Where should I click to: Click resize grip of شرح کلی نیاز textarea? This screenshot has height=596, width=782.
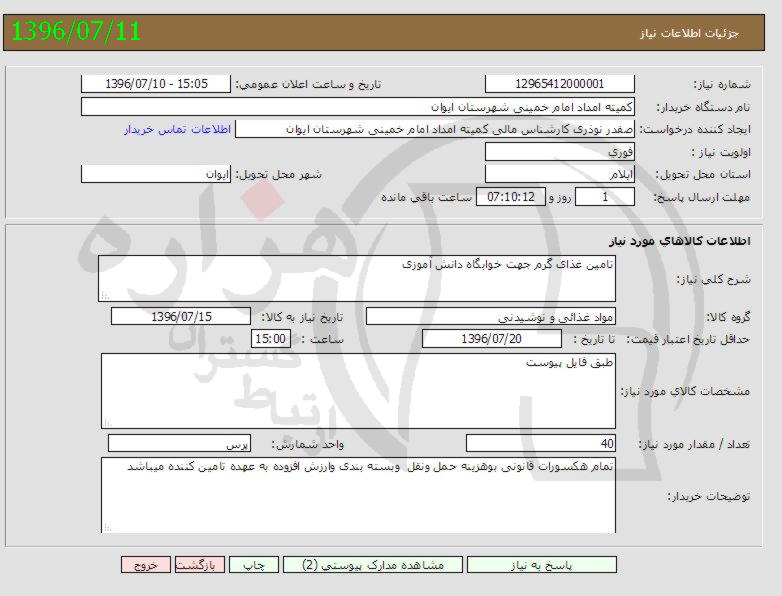click(x=105, y=296)
